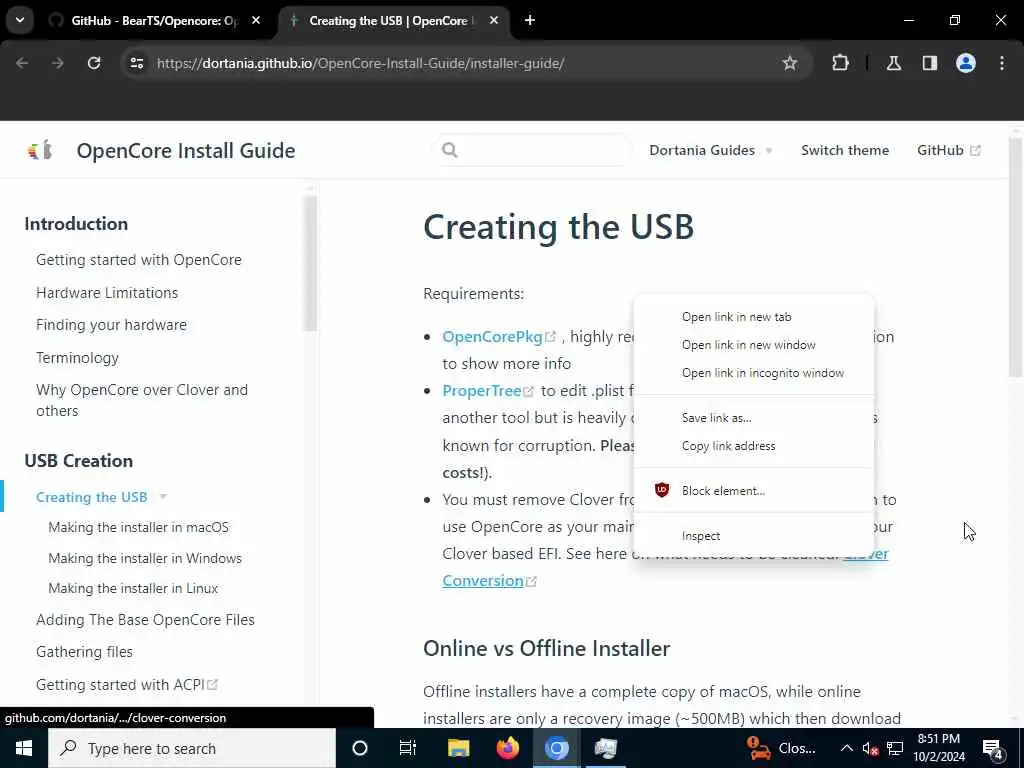The width and height of the screenshot is (1024, 768).
Task: Open the Chrome three-dot menu
Action: [1002, 63]
